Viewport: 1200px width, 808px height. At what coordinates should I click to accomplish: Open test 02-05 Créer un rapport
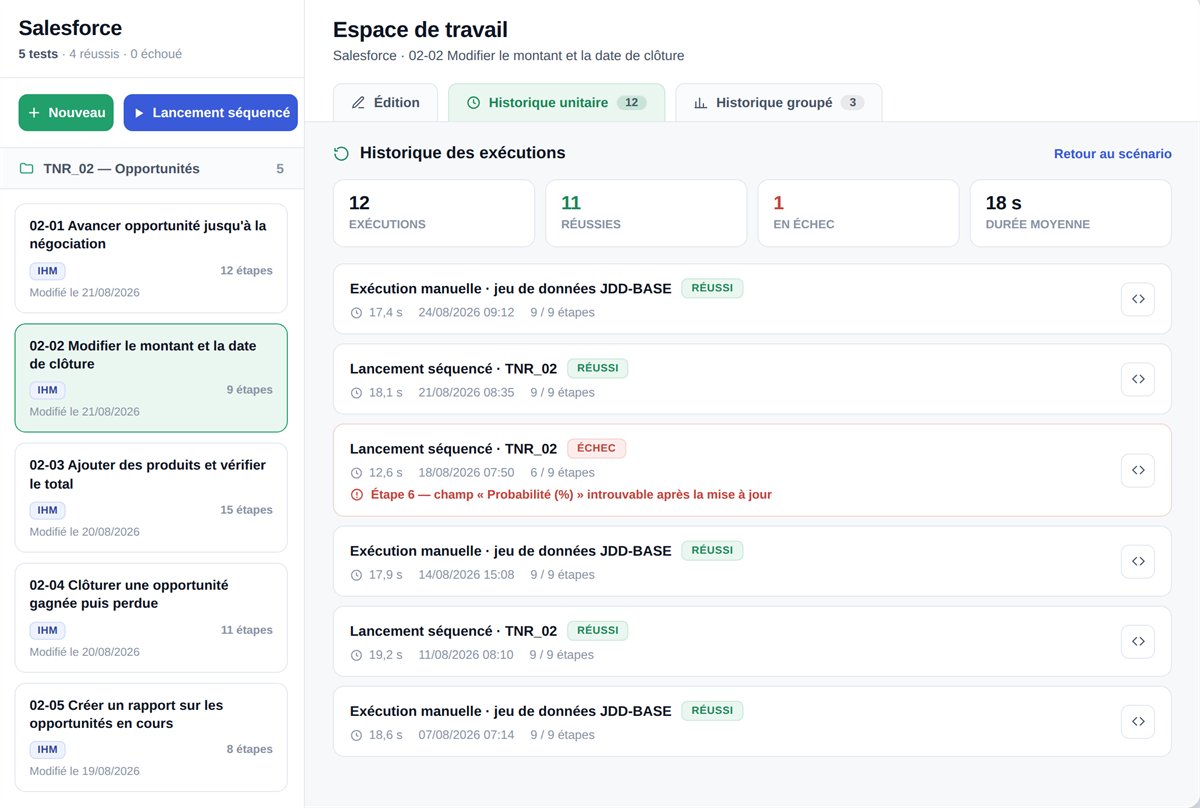[x=151, y=738]
